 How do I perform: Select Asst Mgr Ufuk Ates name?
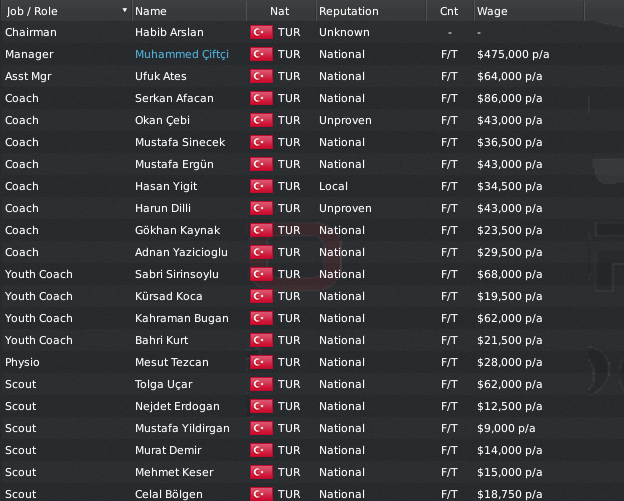(161, 76)
